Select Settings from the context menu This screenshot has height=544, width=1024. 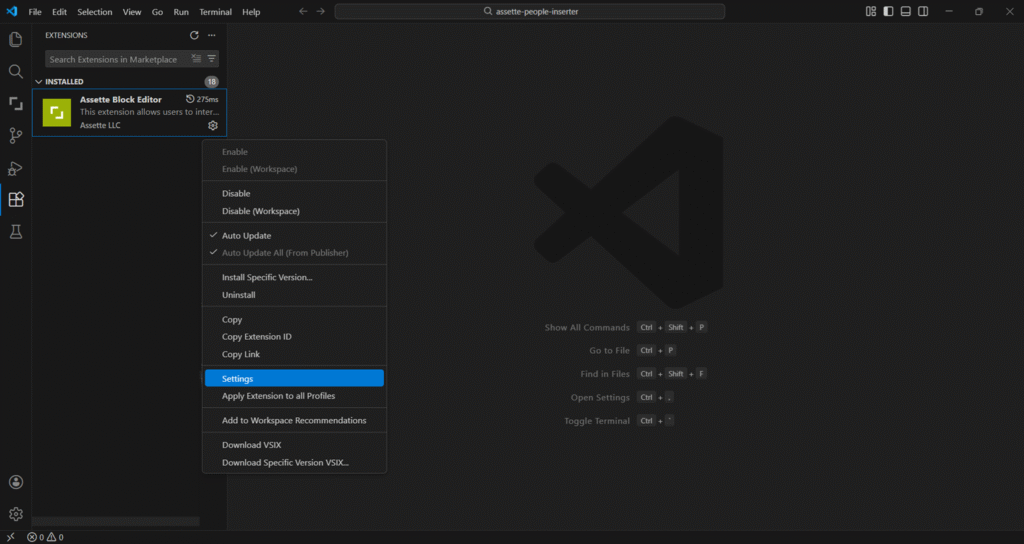click(238, 379)
